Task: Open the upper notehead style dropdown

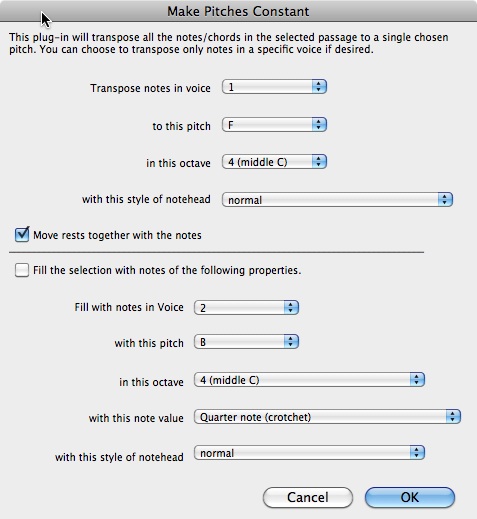Action: [x=337, y=200]
